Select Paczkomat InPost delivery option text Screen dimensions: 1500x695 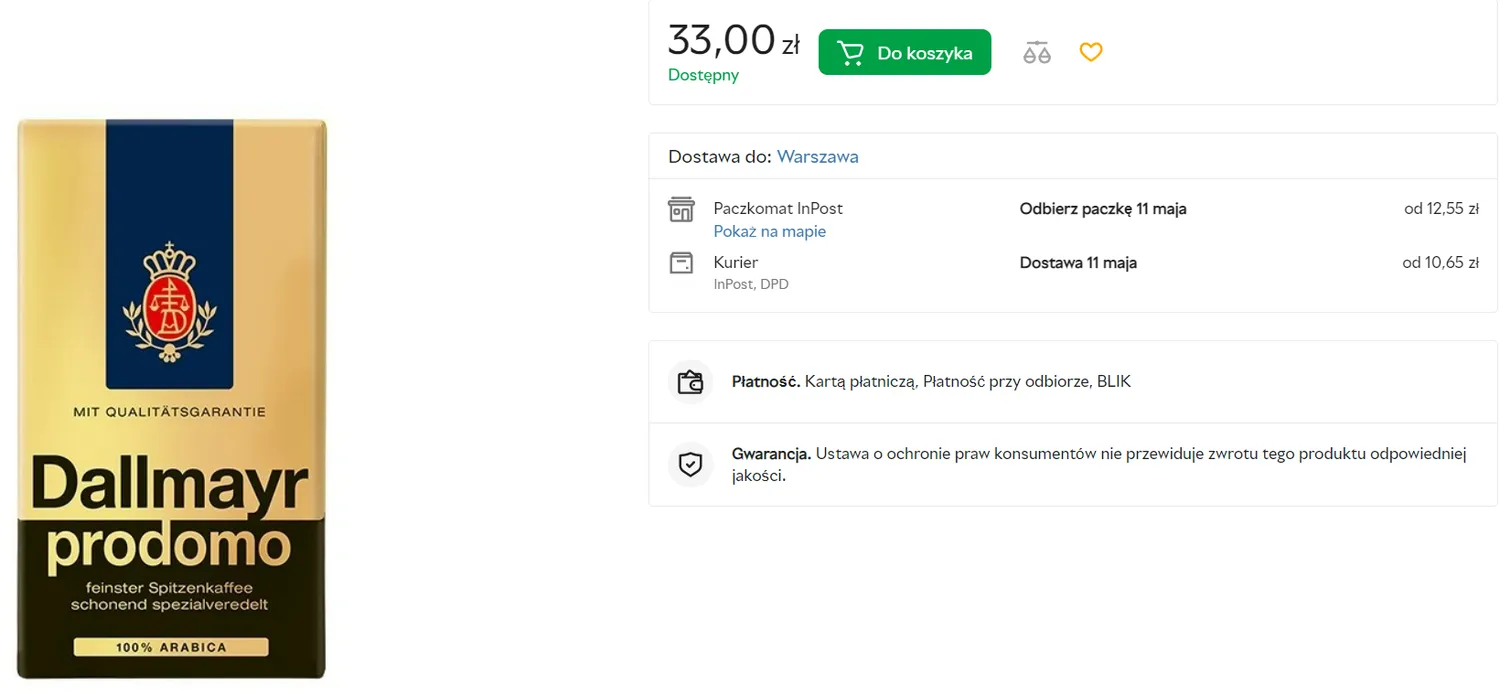tap(778, 208)
